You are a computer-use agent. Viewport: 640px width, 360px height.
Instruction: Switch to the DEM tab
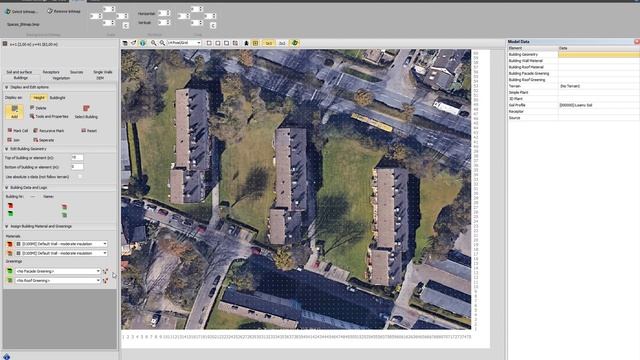coord(100,78)
